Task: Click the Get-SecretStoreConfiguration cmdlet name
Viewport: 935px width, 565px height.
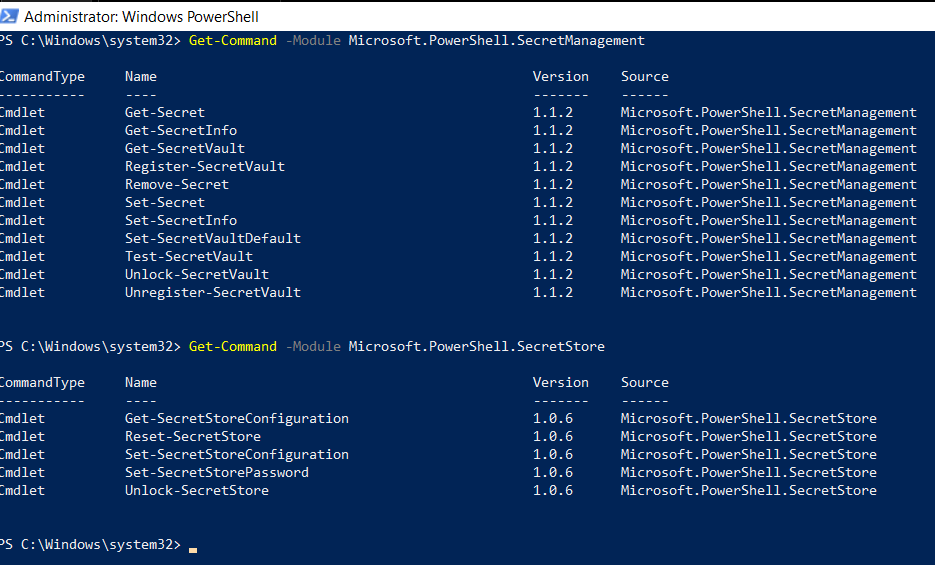Action: coord(237,419)
